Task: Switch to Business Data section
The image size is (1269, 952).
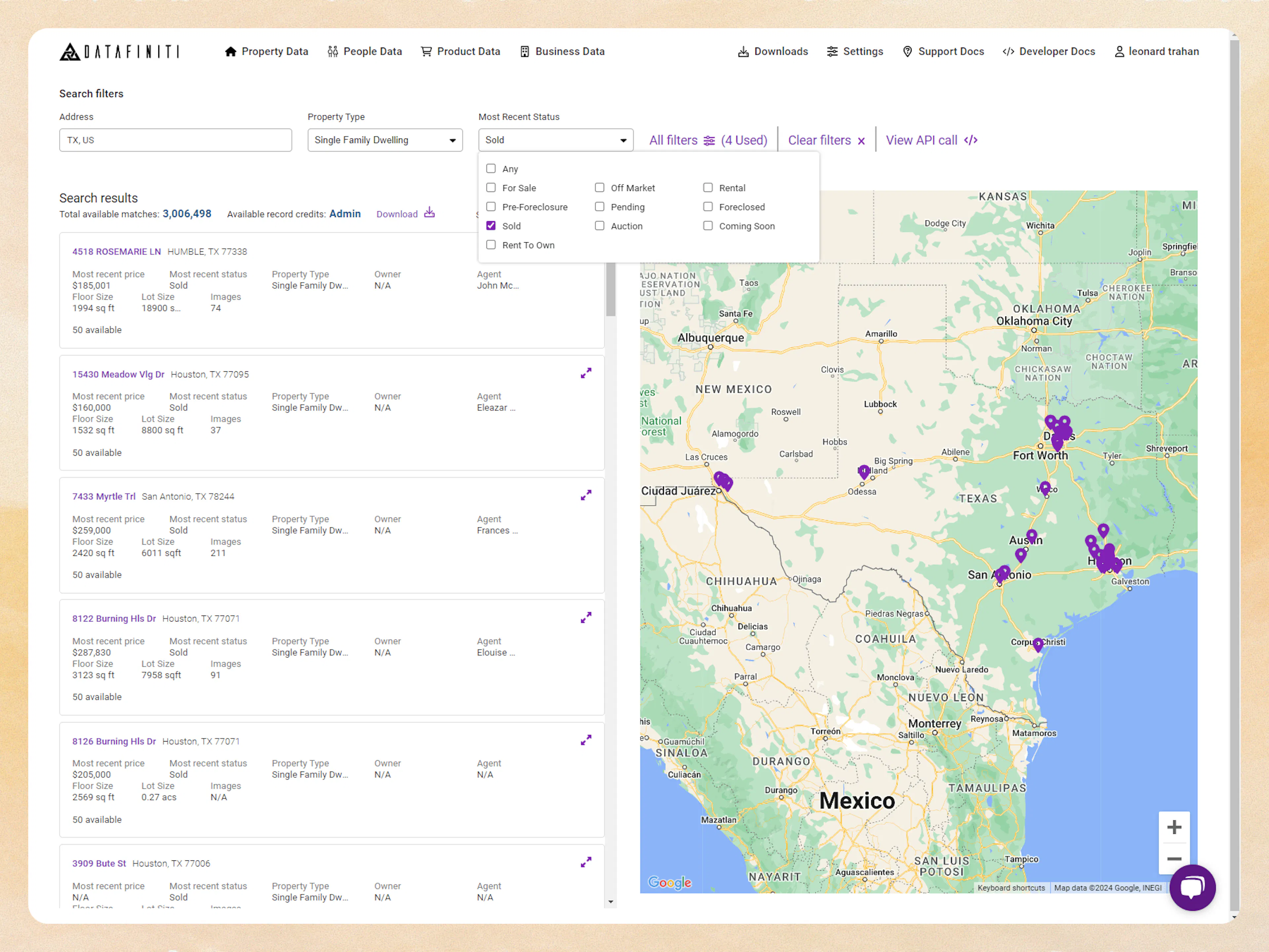Action: pos(562,51)
